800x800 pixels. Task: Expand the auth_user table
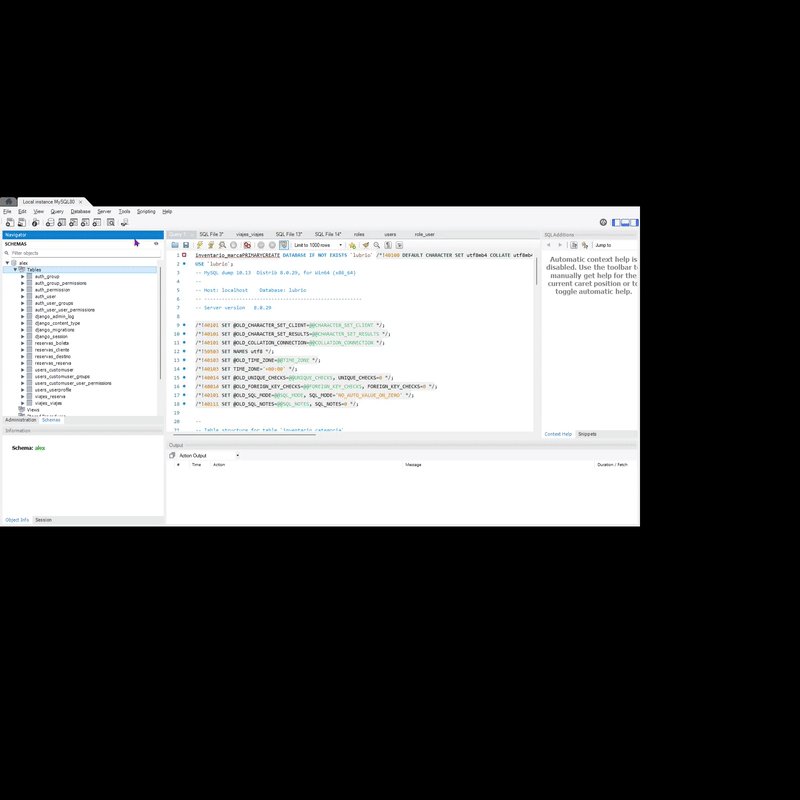click(22, 296)
